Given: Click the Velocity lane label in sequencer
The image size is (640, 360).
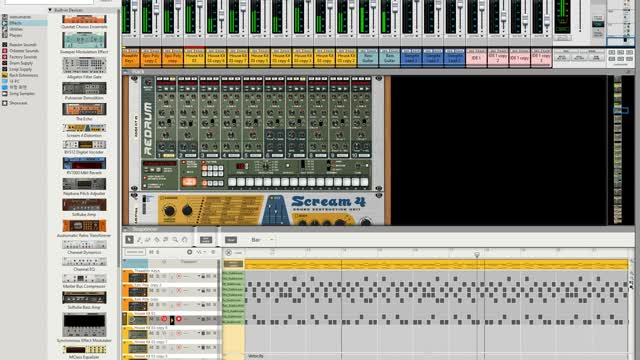Looking at the screenshot, I should click(x=256, y=356).
